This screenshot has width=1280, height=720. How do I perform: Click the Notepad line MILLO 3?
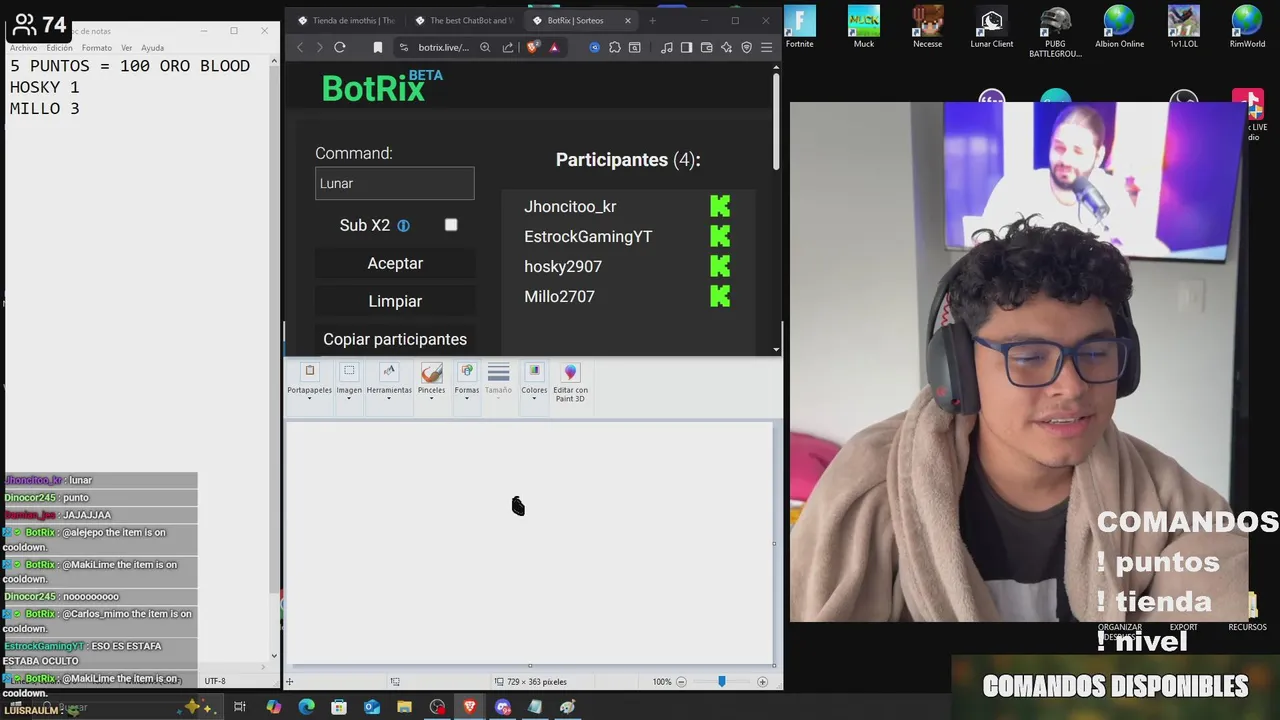pos(44,108)
